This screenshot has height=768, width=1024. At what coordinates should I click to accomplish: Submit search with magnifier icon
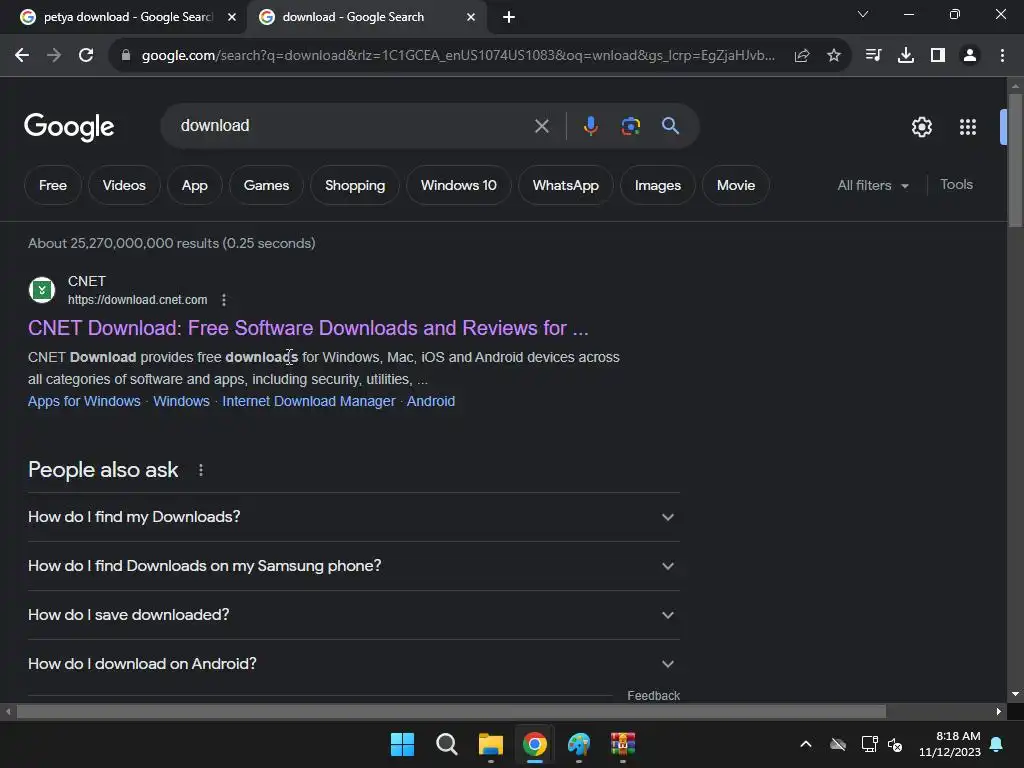click(x=671, y=125)
